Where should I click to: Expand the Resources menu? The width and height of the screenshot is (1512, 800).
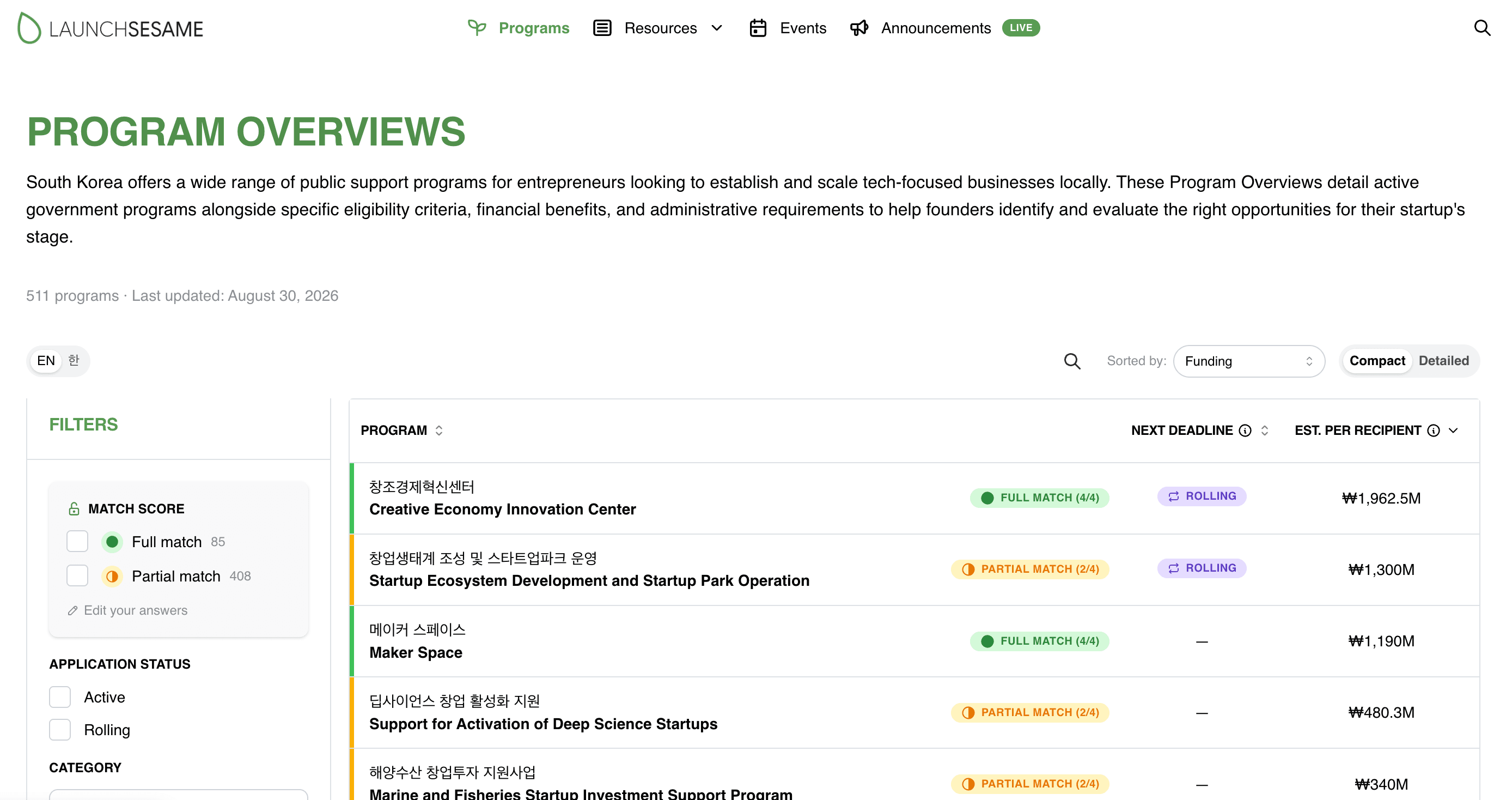coord(658,28)
